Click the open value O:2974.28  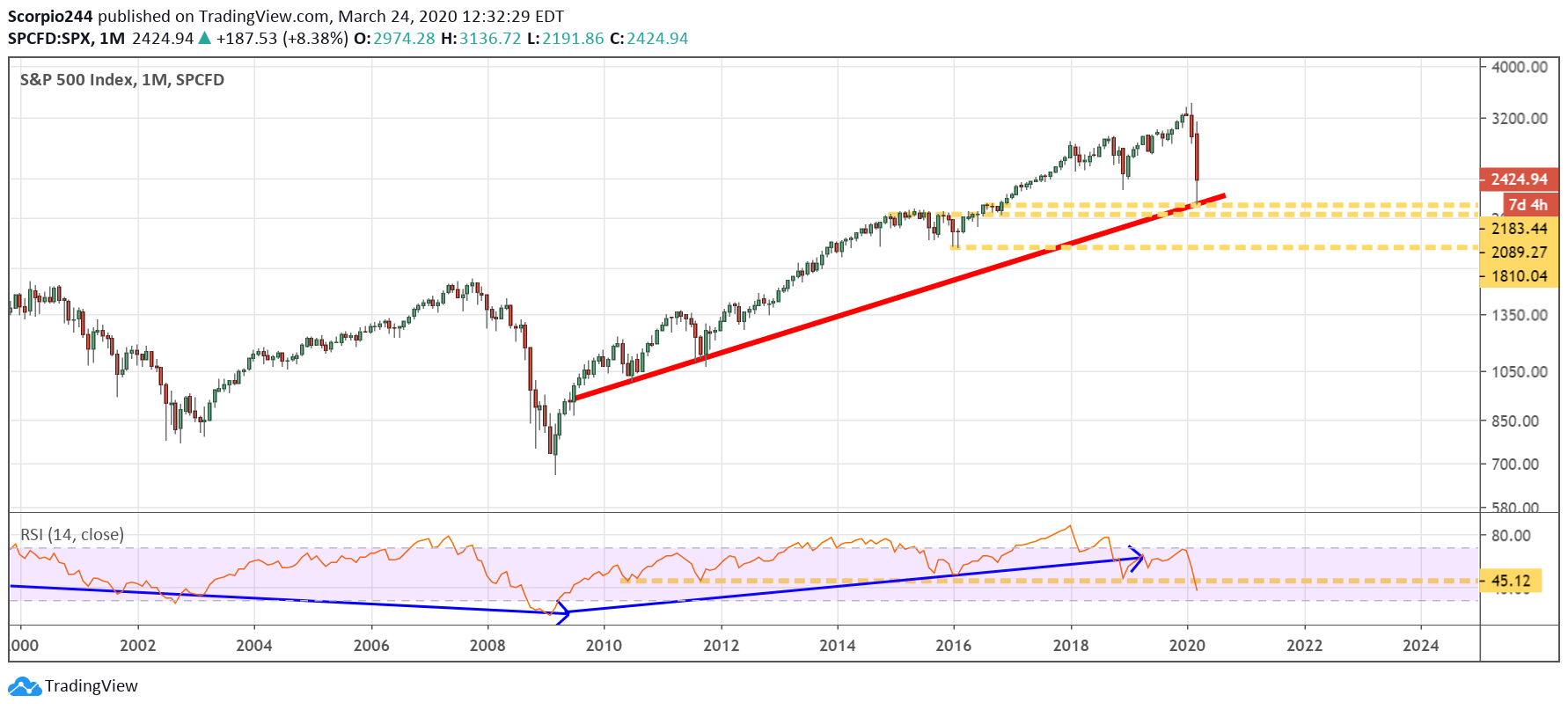coord(394,39)
